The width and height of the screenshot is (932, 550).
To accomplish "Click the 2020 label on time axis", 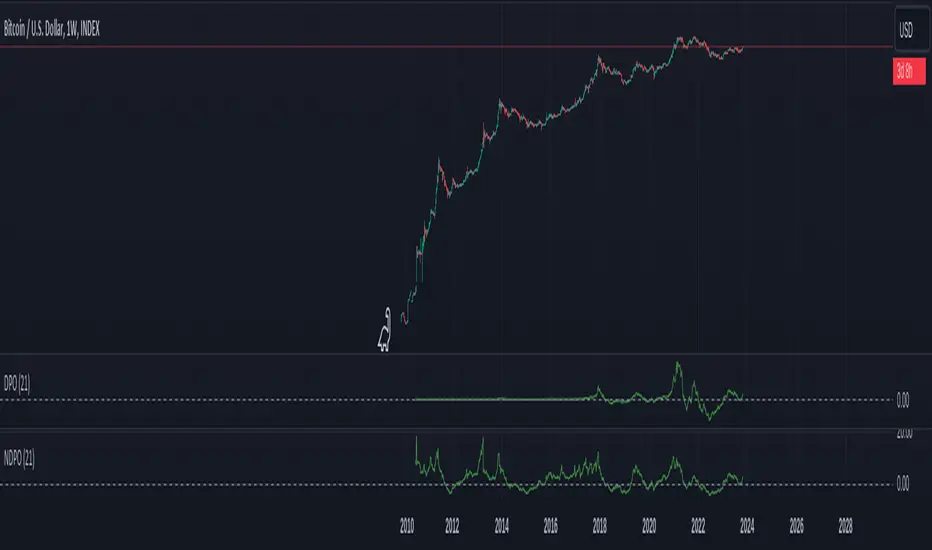I will 649,526.
